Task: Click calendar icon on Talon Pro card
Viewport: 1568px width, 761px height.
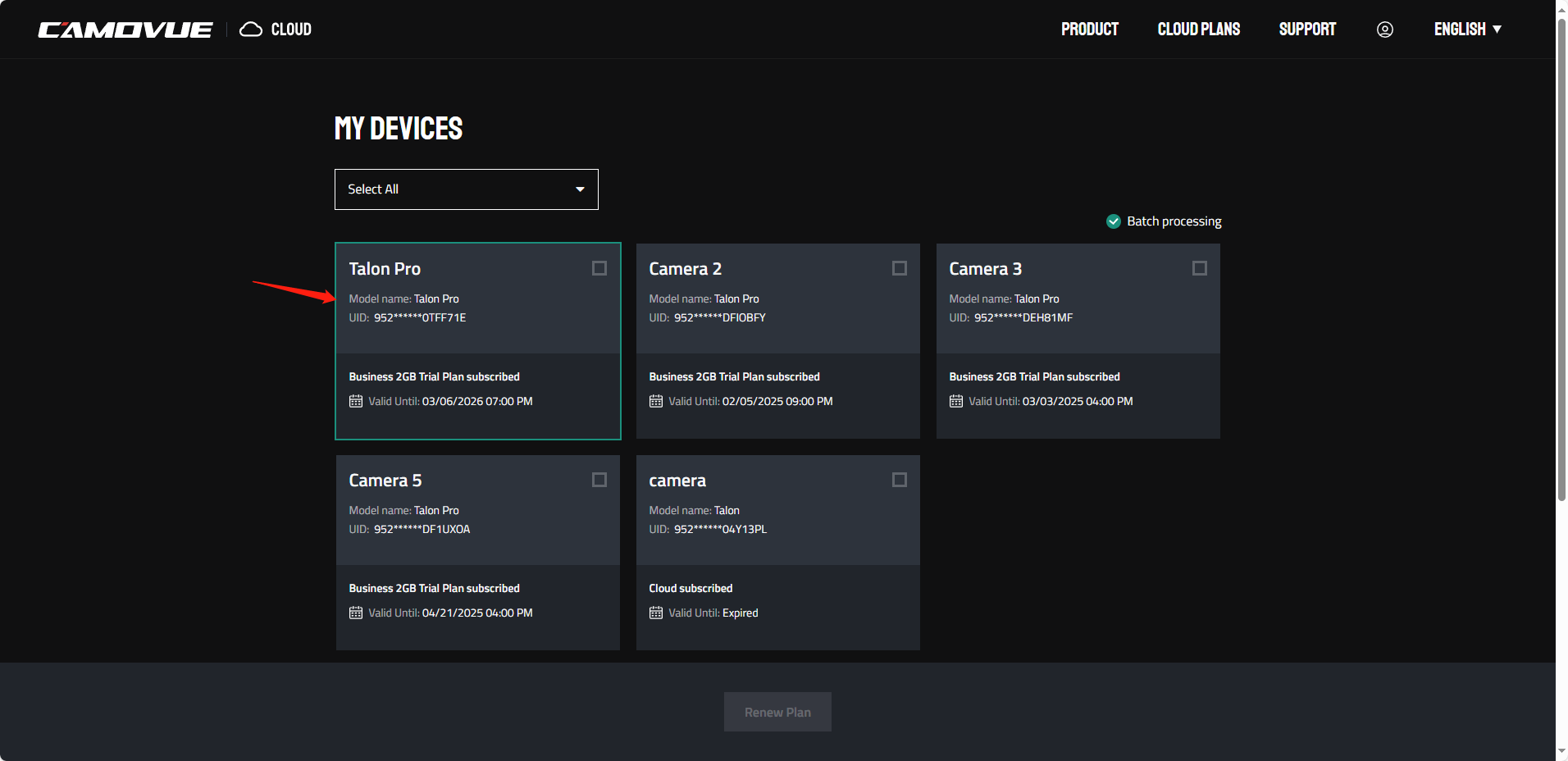Action: pyautogui.click(x=356, y=401)
